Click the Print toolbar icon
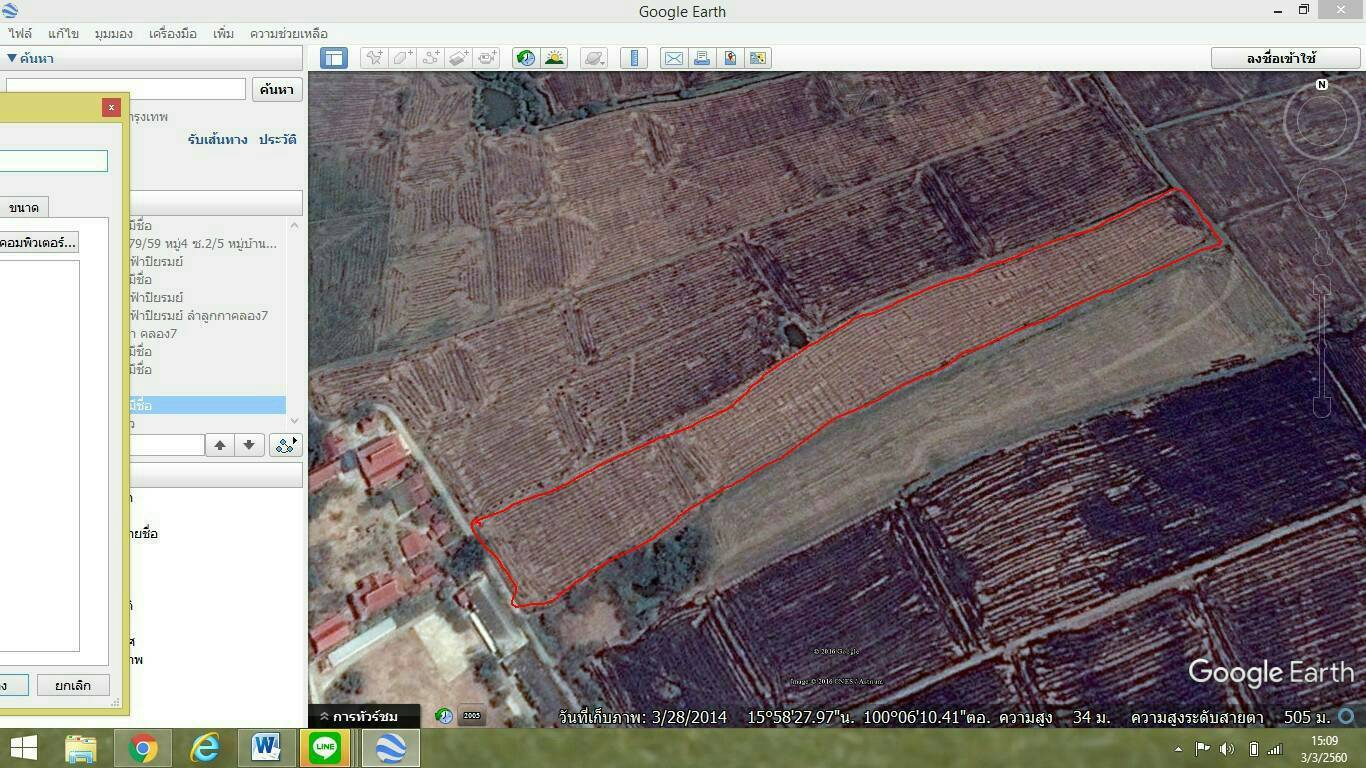Viewport: 1366px width, 768px height. pyautogui.click(x=702, y=58)
